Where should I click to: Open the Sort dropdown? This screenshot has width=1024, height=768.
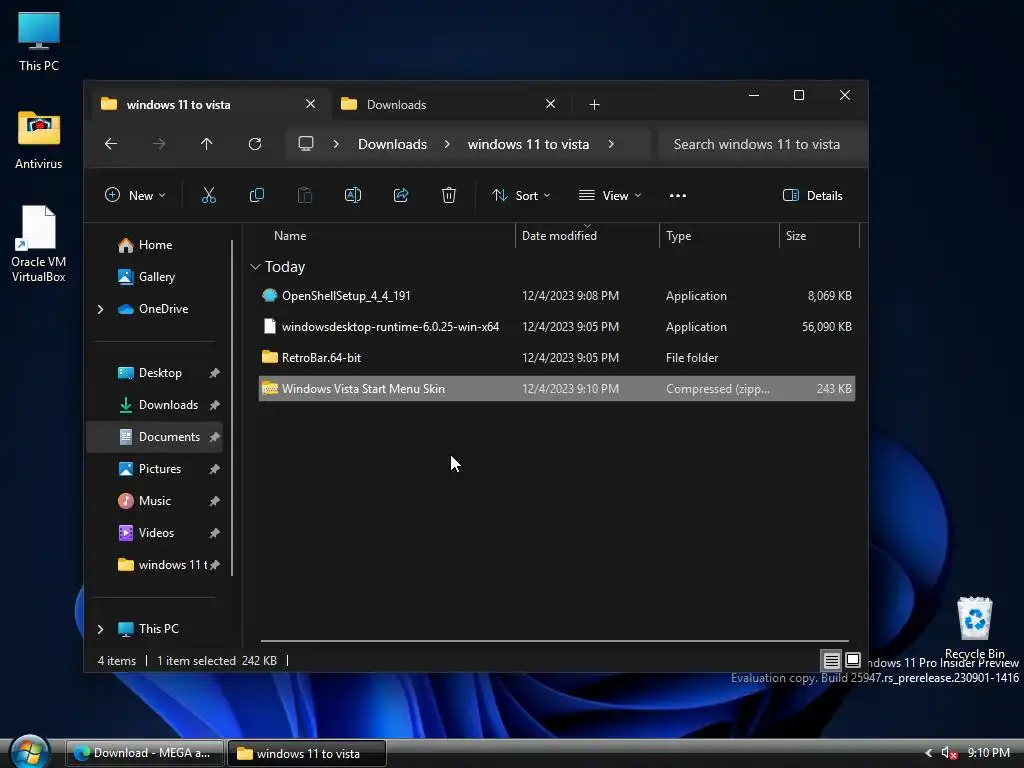pyautogui.click(x=521, y=195)
